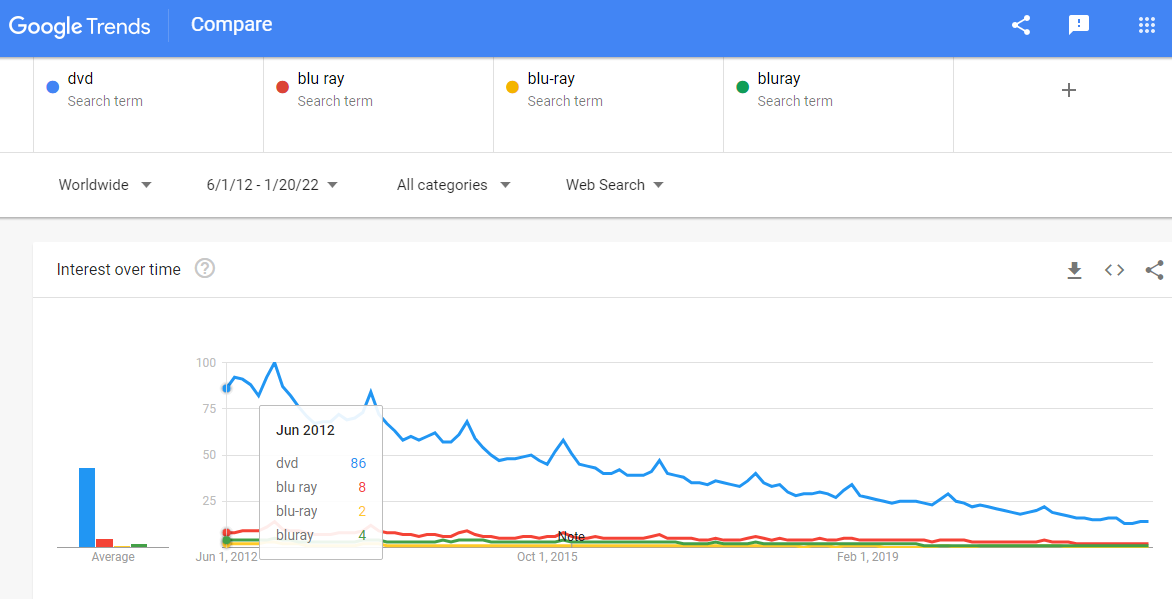Share the Interest over time chart
This screenshot has height=599, width=1172.
click(1154, 270)
